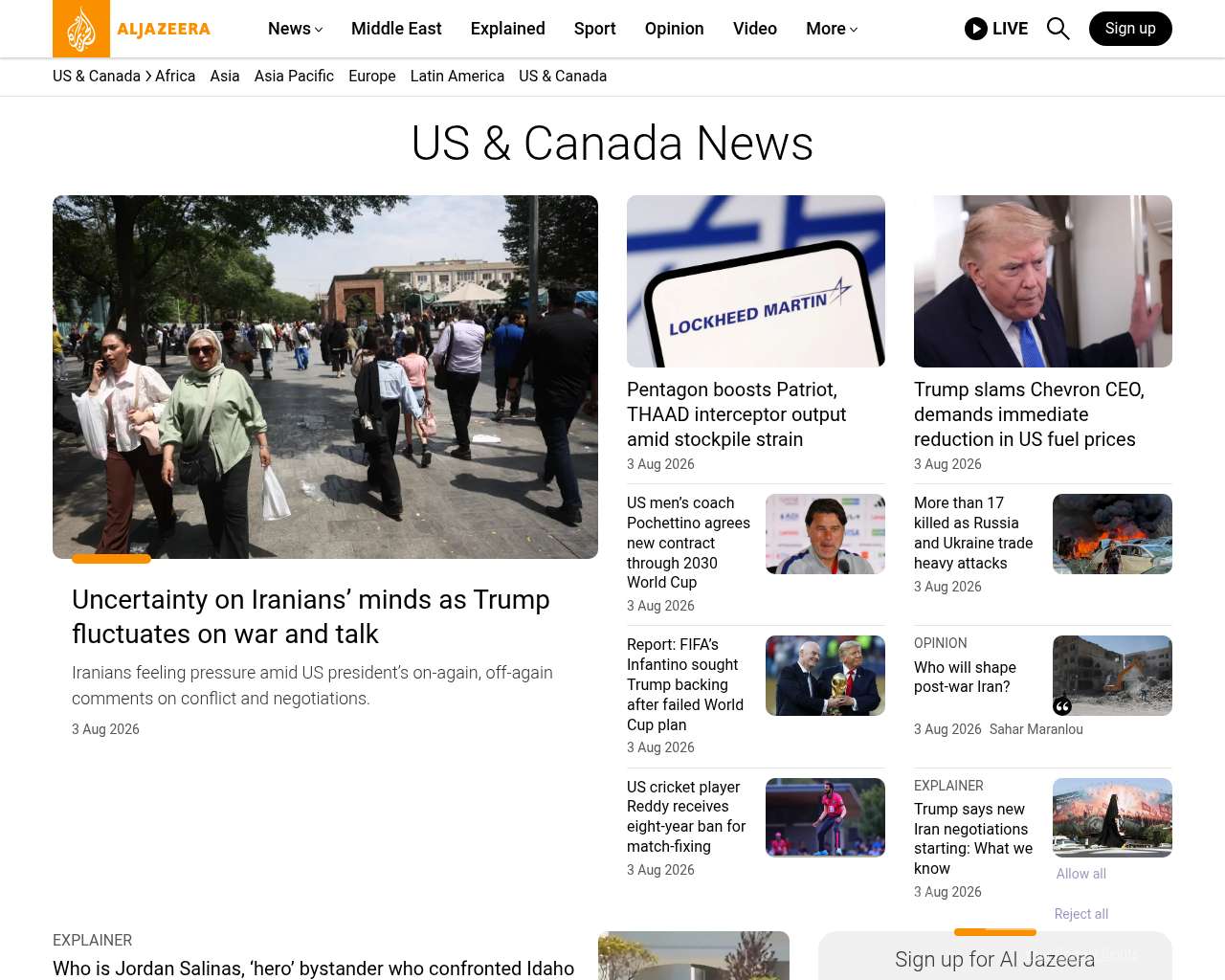Image resolution: width=1225 pixels, height=980 pixels.
Task: Go to the Sport section
Action: (595, 29)
